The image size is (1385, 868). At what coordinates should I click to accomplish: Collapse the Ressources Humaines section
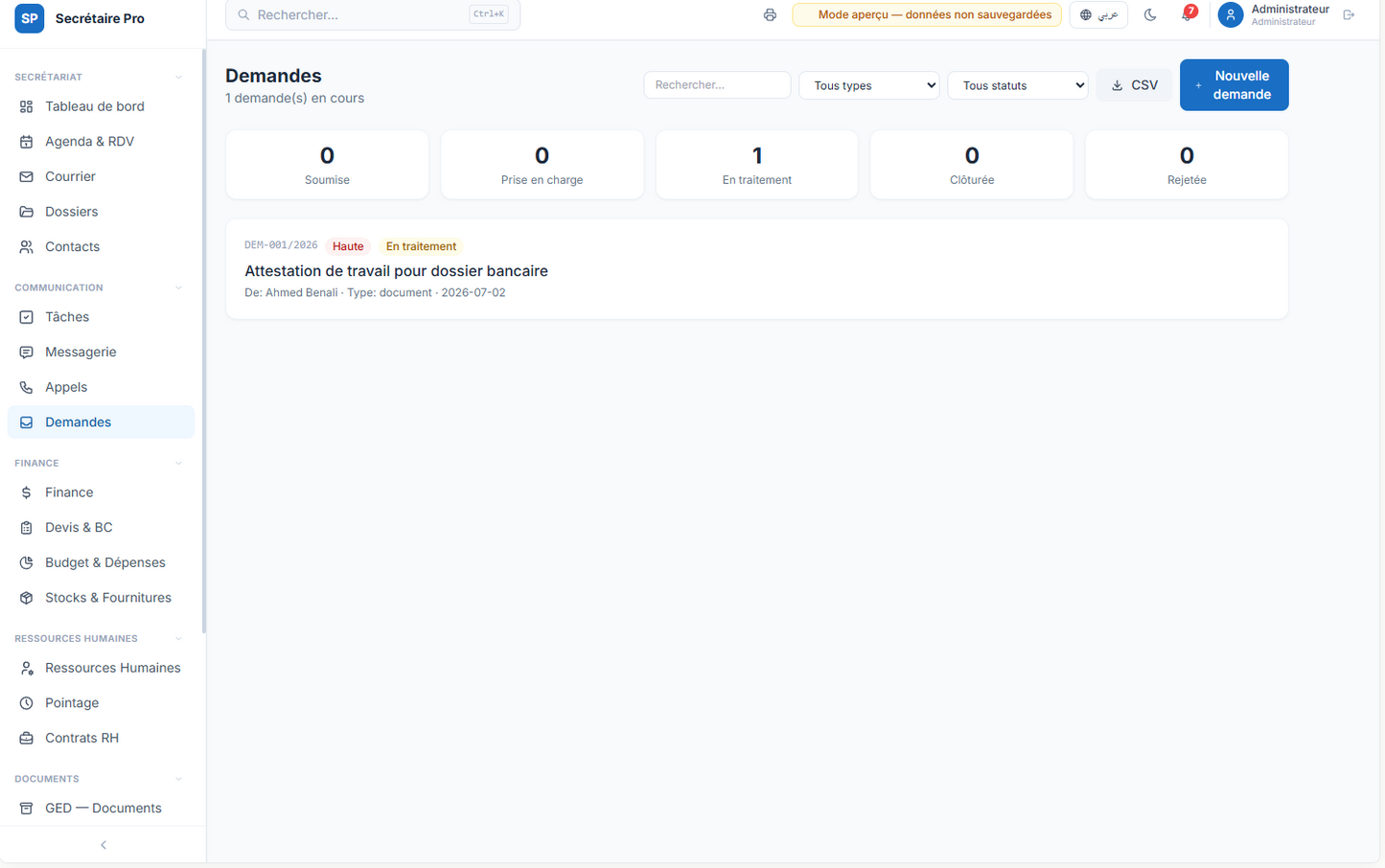pos(178,638)
